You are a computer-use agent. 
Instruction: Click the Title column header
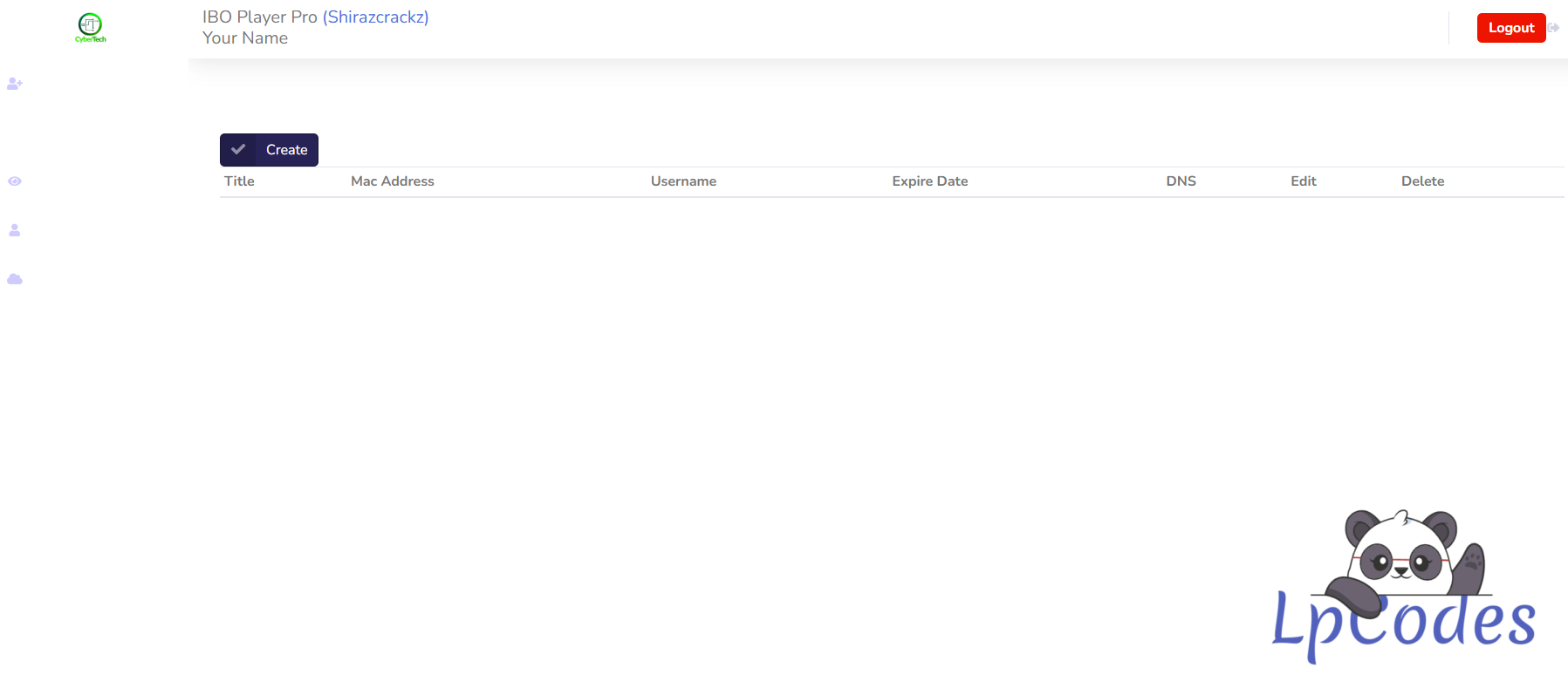239,181
